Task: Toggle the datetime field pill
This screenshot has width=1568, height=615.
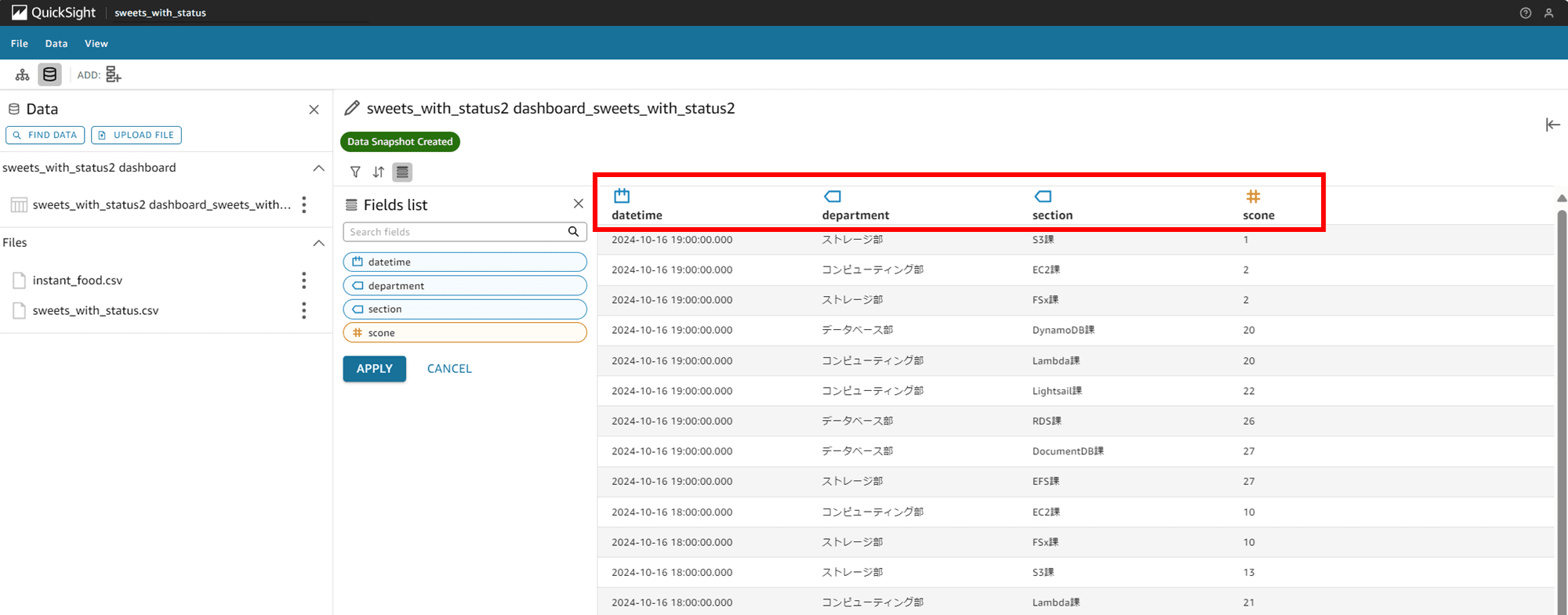Action: [x=465, y=262]
